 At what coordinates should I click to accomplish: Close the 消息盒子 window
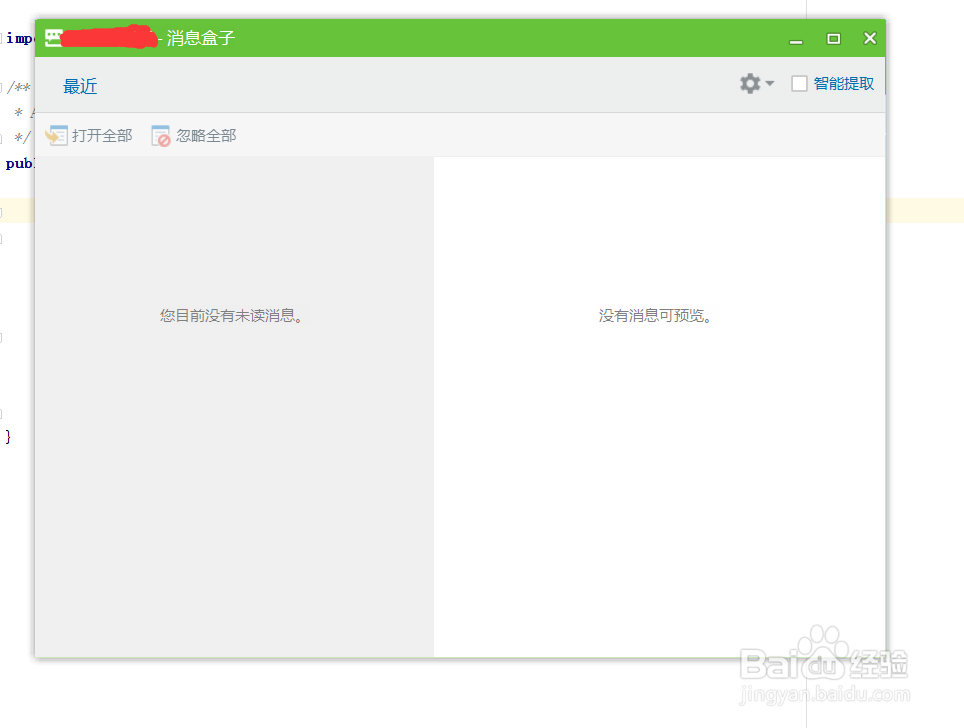coord(869,38)
